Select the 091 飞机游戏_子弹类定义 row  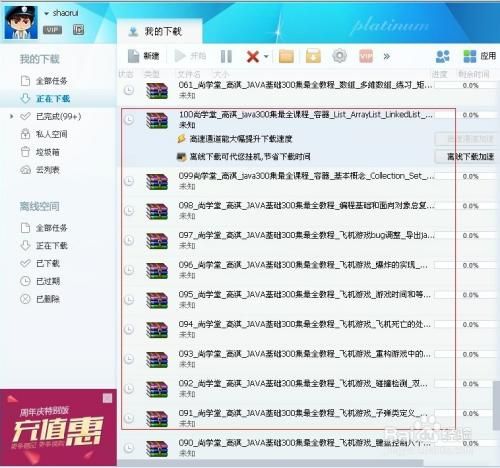pos(308,418)
